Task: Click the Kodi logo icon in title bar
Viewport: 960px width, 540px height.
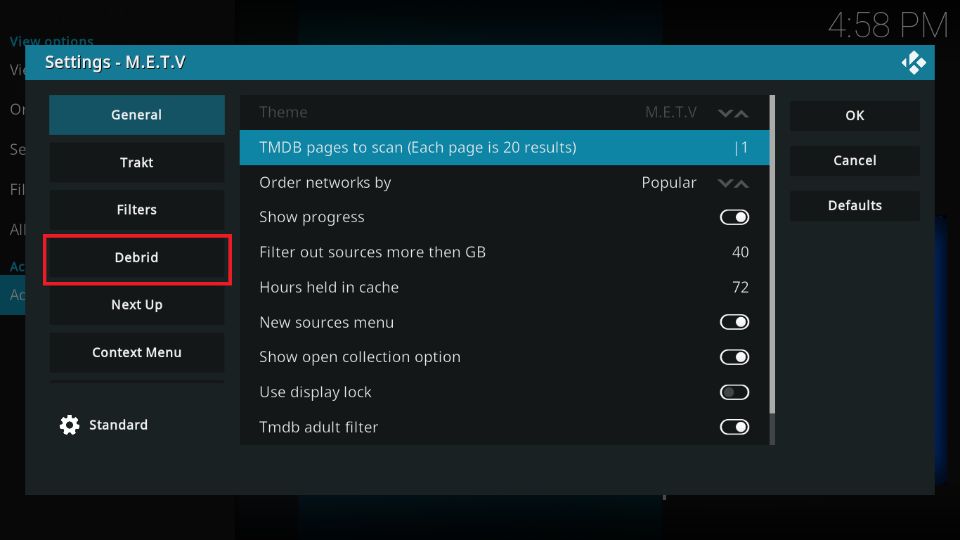Action: [x=913, y=62]
